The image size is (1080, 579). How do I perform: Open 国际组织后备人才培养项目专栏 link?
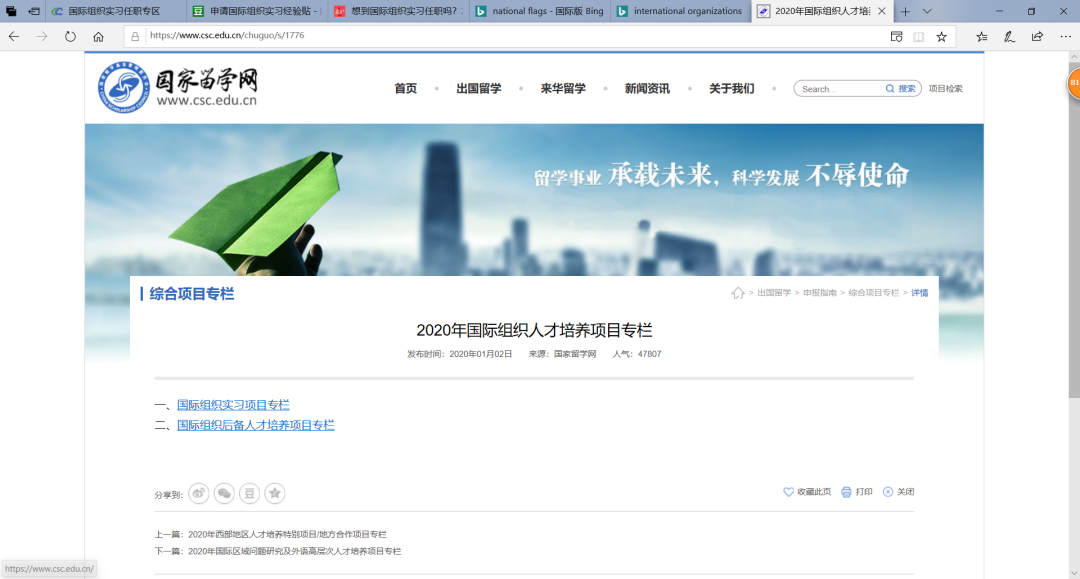[x=255, y=425]
